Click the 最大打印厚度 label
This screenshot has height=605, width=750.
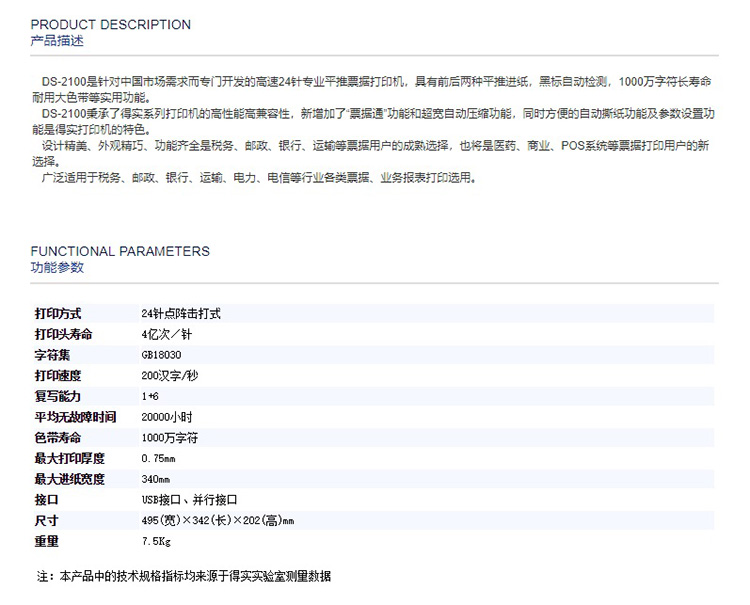69,458
